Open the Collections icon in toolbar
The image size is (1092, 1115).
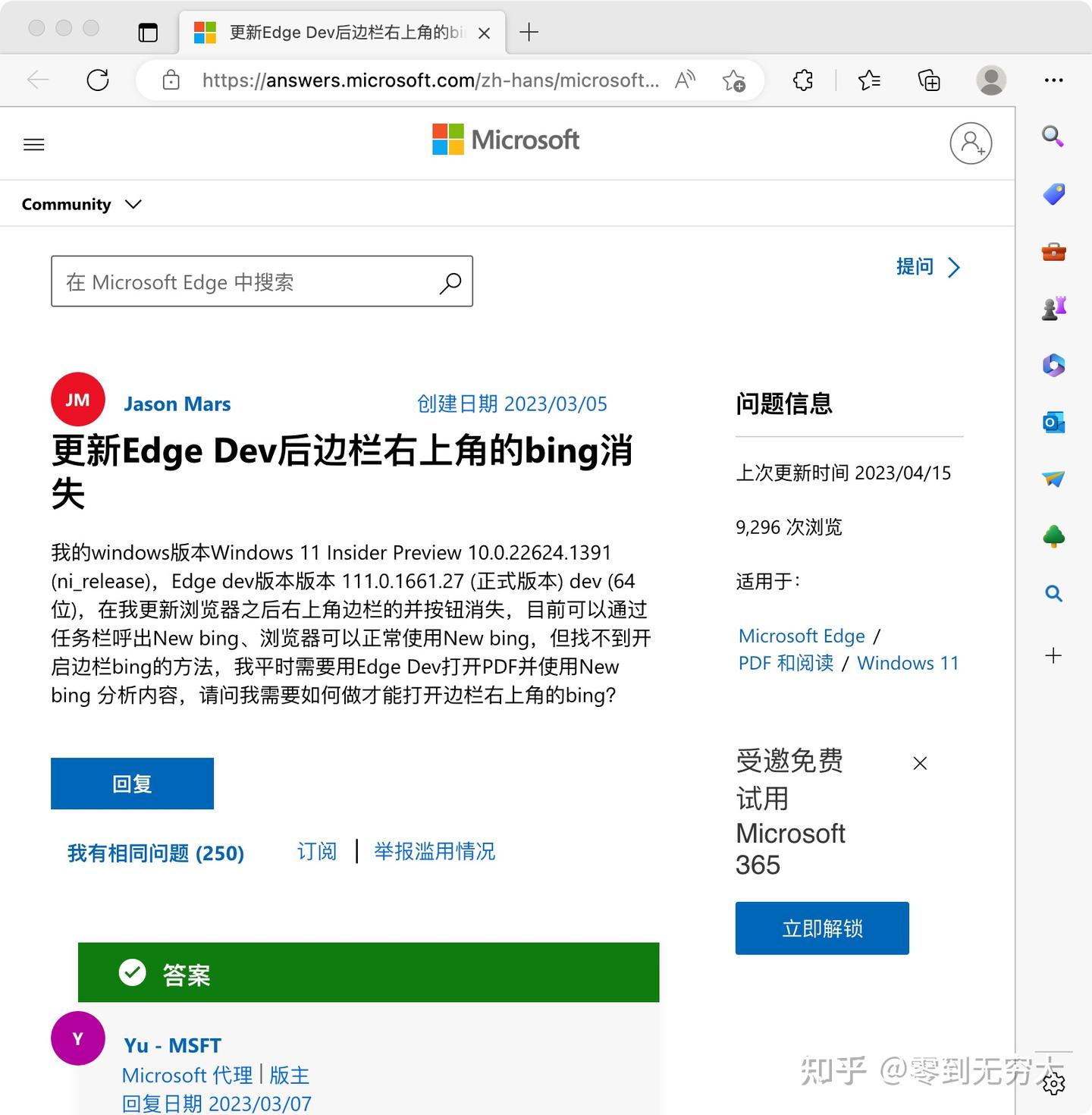tap(930, 80)
